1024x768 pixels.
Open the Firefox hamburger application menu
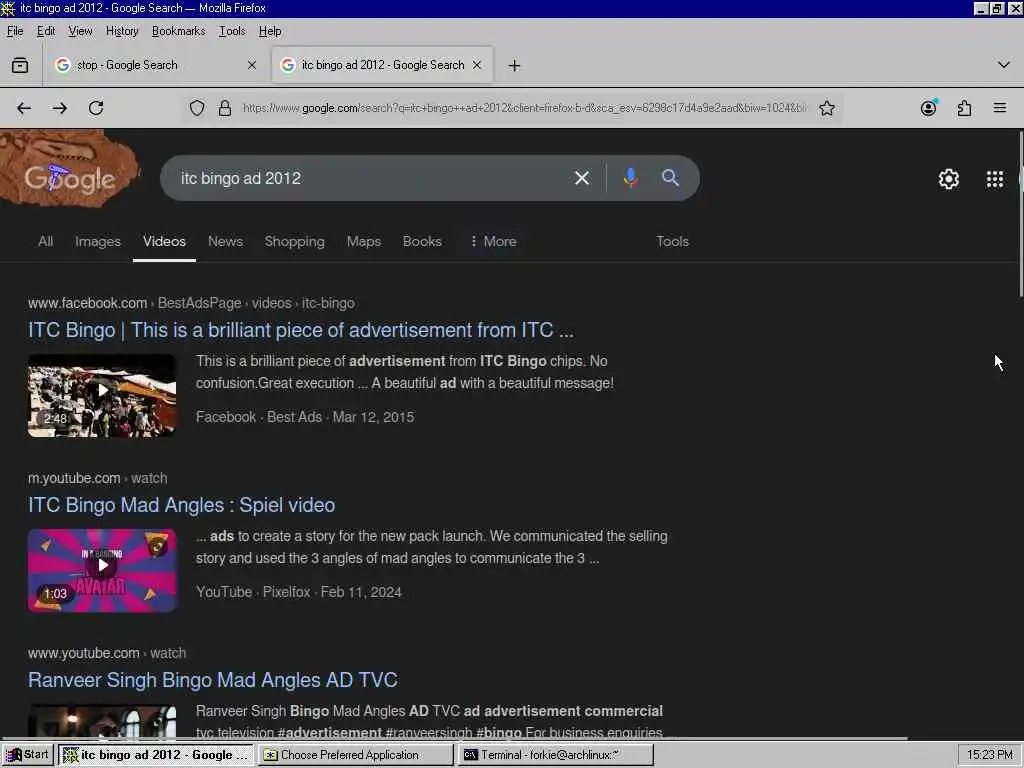(x=1000, y=108)
